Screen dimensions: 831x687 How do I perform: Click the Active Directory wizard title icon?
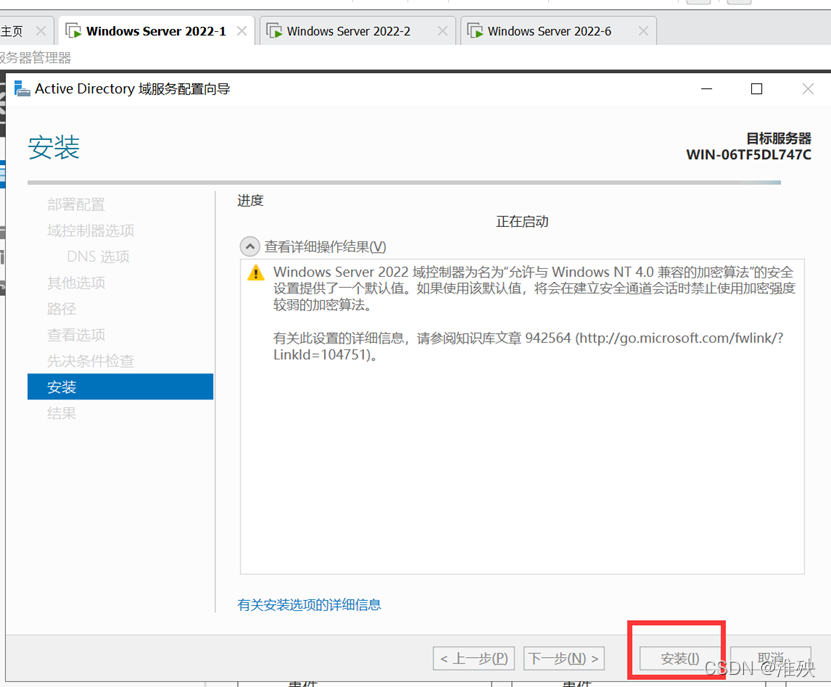click(22, 89)
